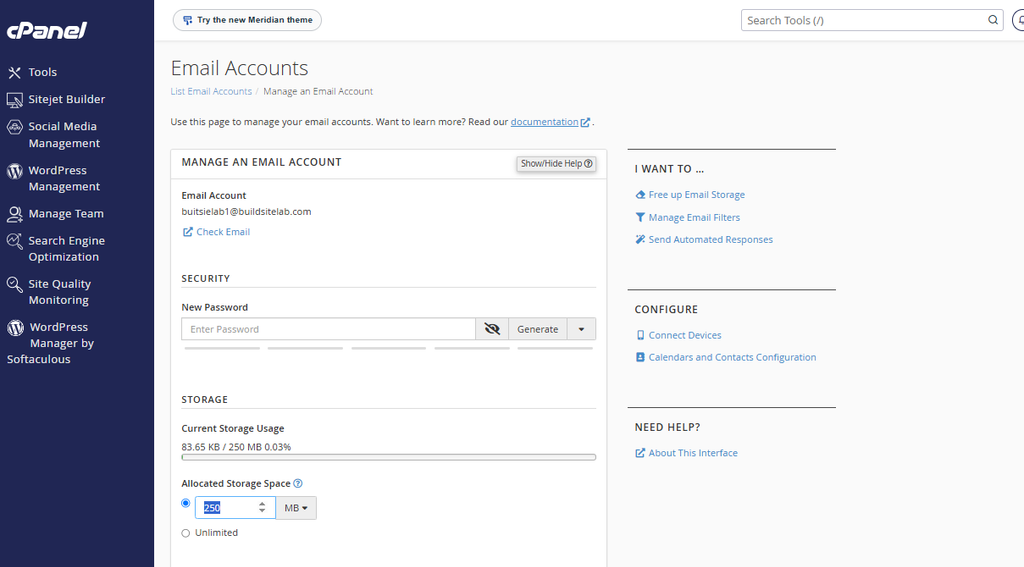Select the Unlimited storage radio button
1024x567 pixels.
point(185,533)
